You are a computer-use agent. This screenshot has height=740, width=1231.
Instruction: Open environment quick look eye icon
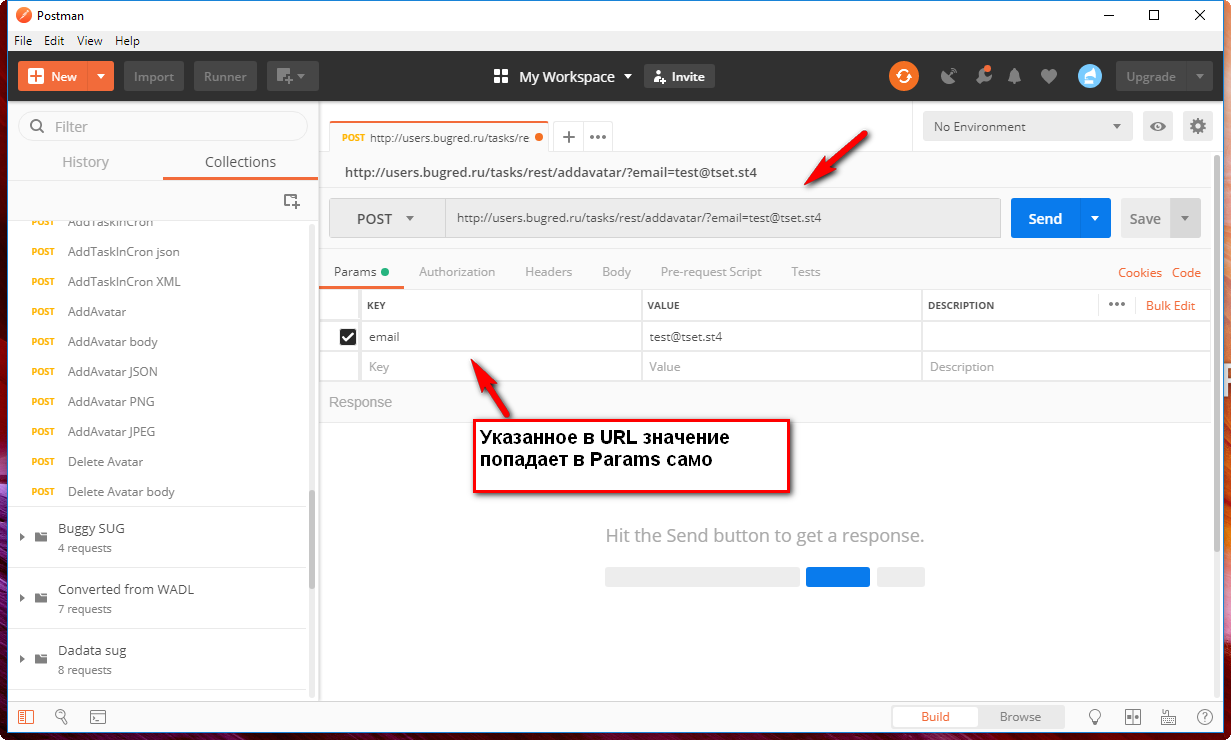1158,126
